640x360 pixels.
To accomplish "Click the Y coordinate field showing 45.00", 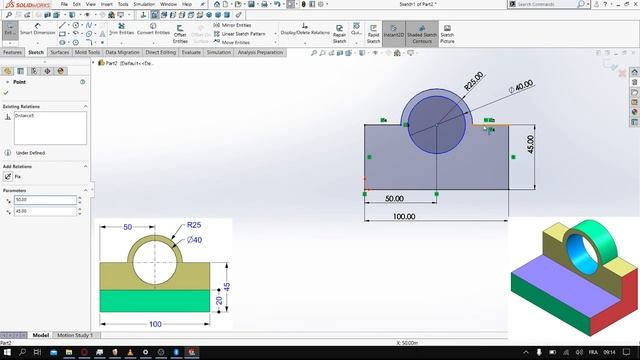I will [45, 211].
